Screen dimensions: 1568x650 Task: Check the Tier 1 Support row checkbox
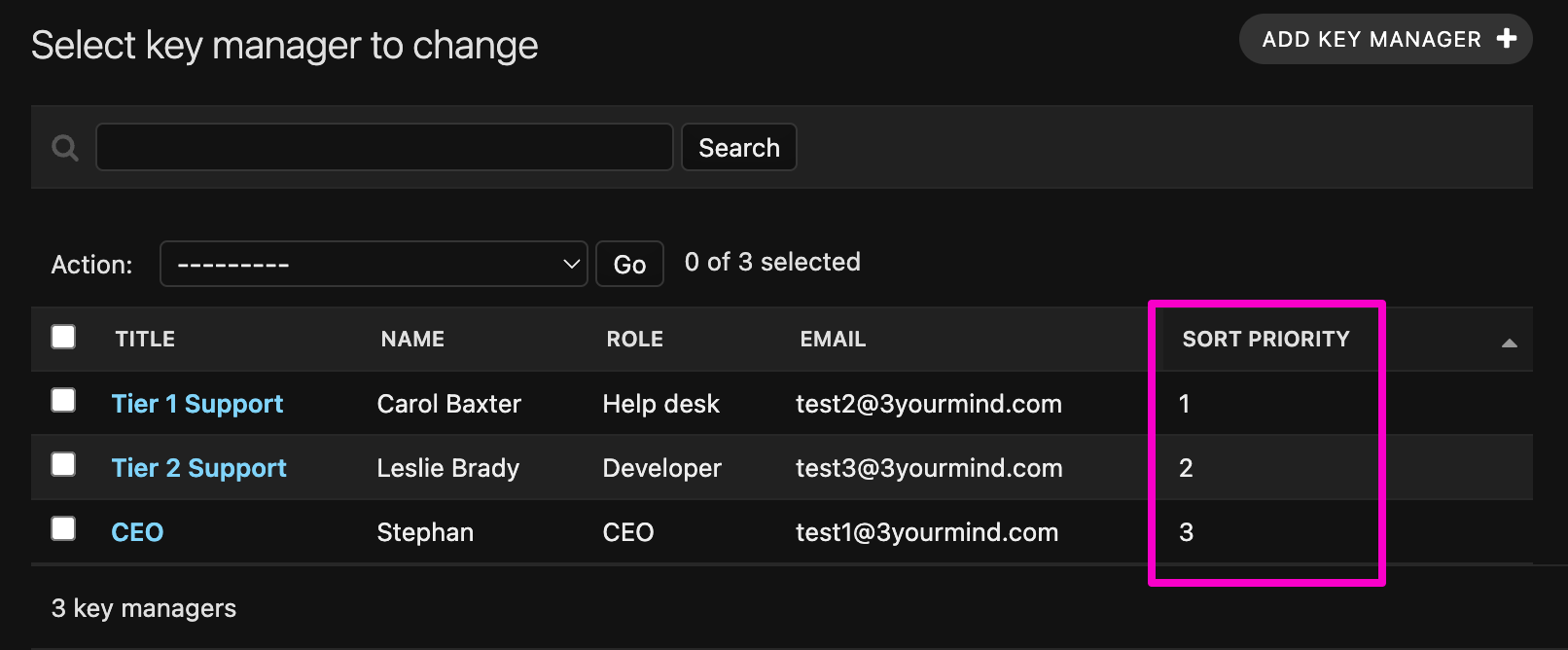pos(63,401)
